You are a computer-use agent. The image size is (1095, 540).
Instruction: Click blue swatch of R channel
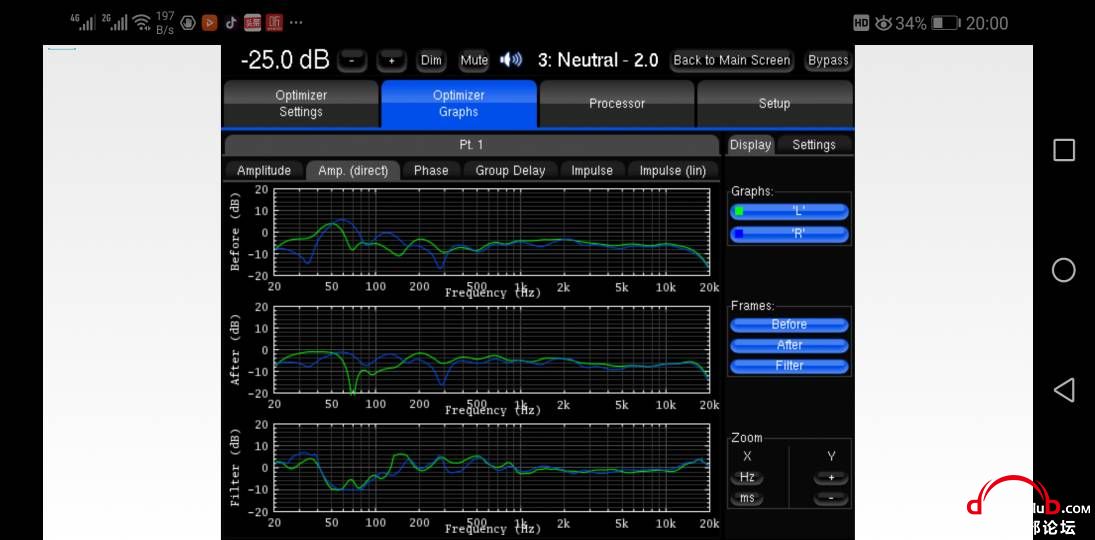[x=739, y=234]
